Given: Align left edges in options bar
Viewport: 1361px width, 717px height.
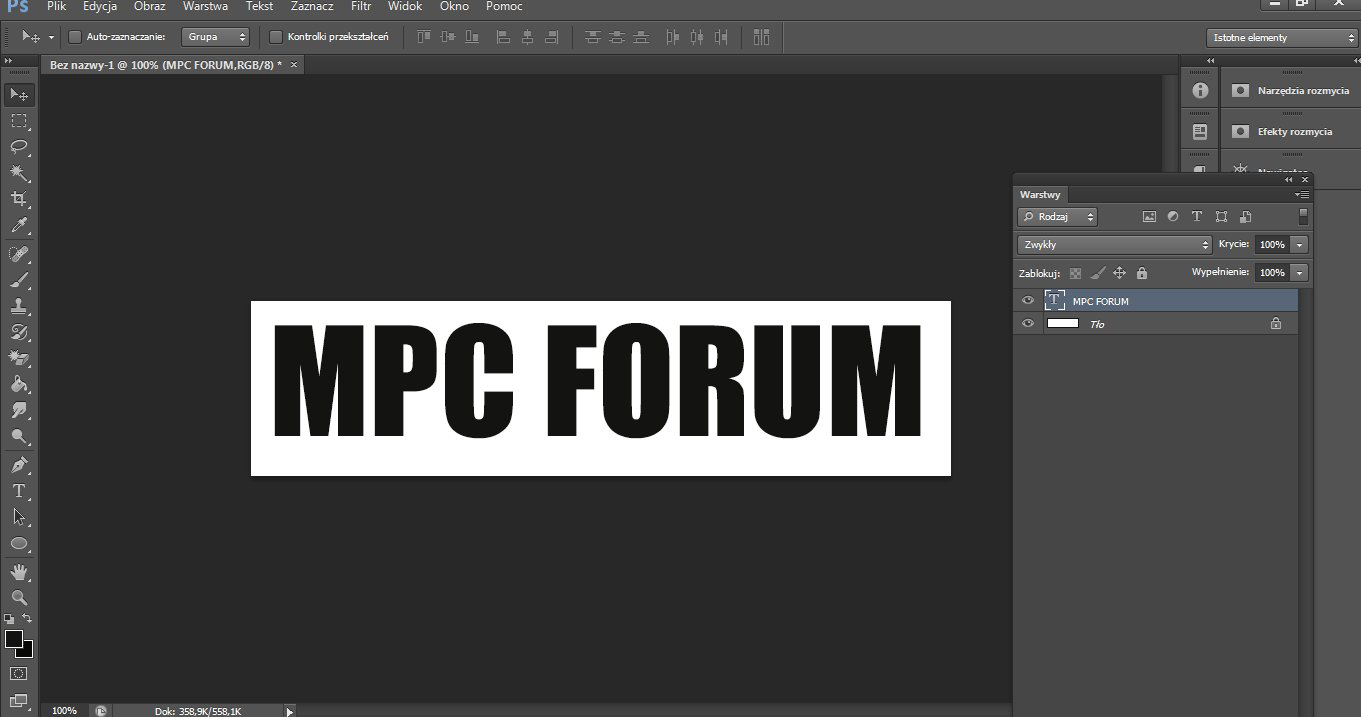Looking at the screenshot, I should click(x=503, y=37).
